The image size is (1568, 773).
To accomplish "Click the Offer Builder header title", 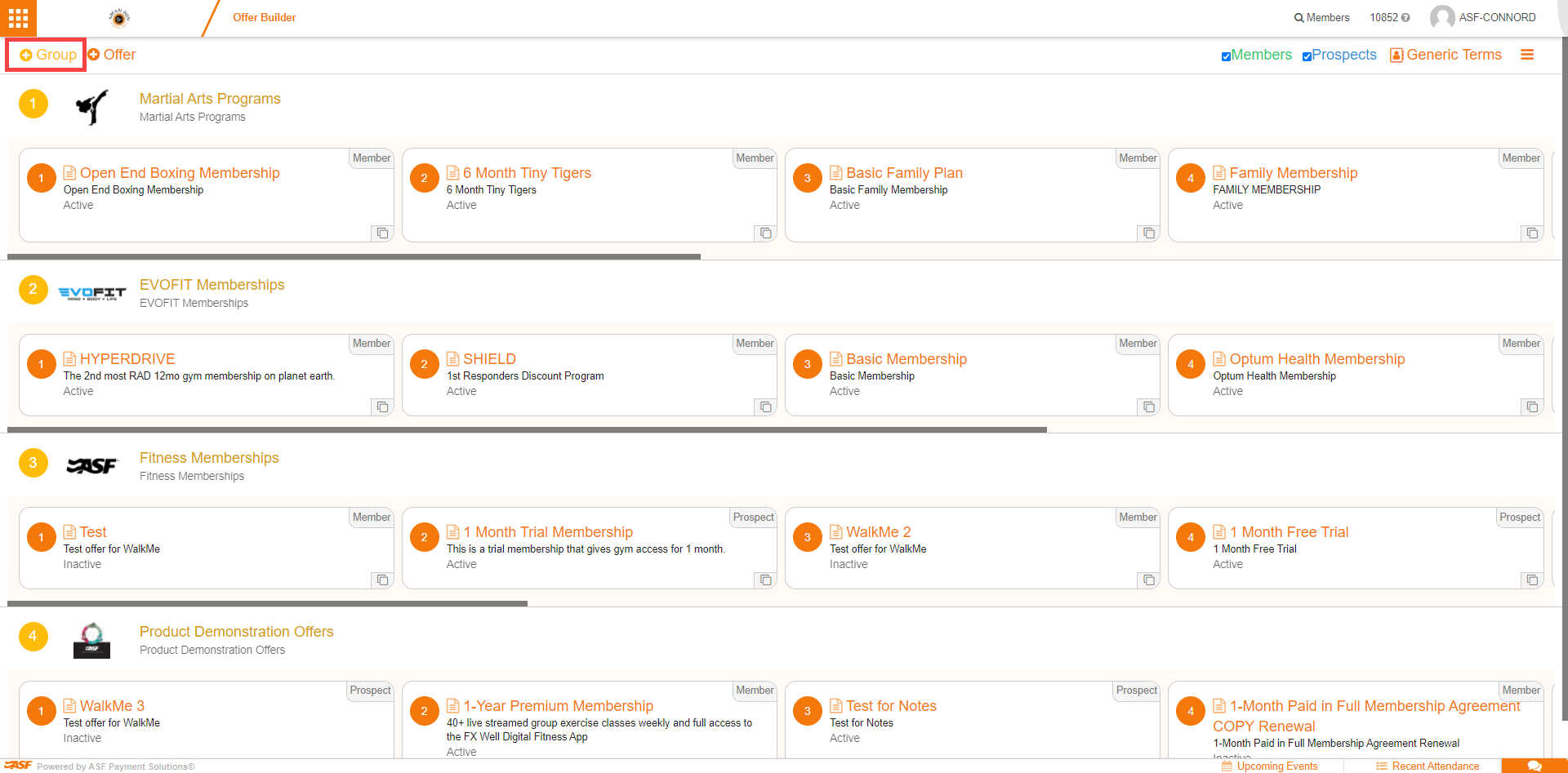I will 264,17.
